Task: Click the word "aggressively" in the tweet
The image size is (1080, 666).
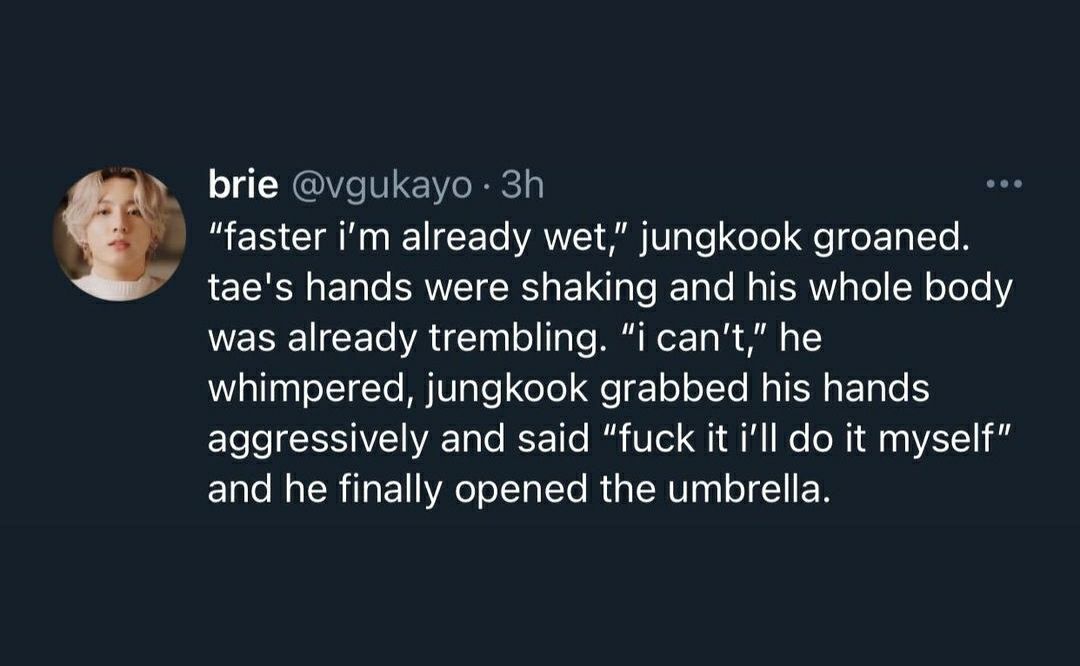Action: tap(318, 439)
